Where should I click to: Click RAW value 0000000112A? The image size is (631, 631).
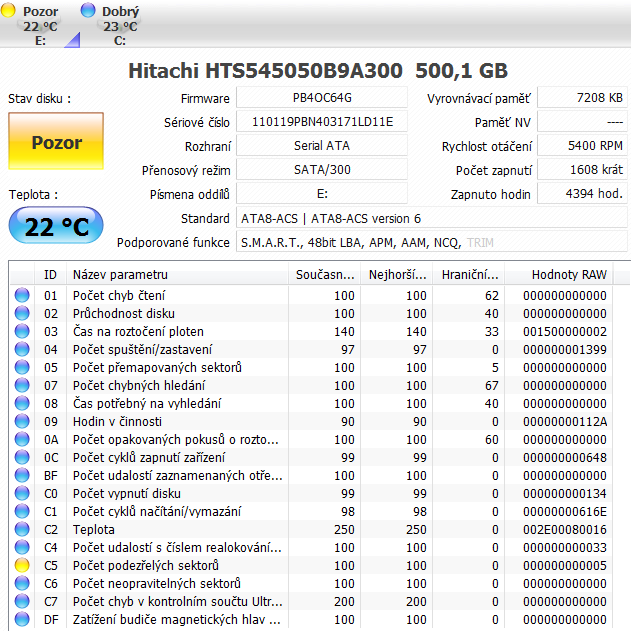click(x=565, y=421)
